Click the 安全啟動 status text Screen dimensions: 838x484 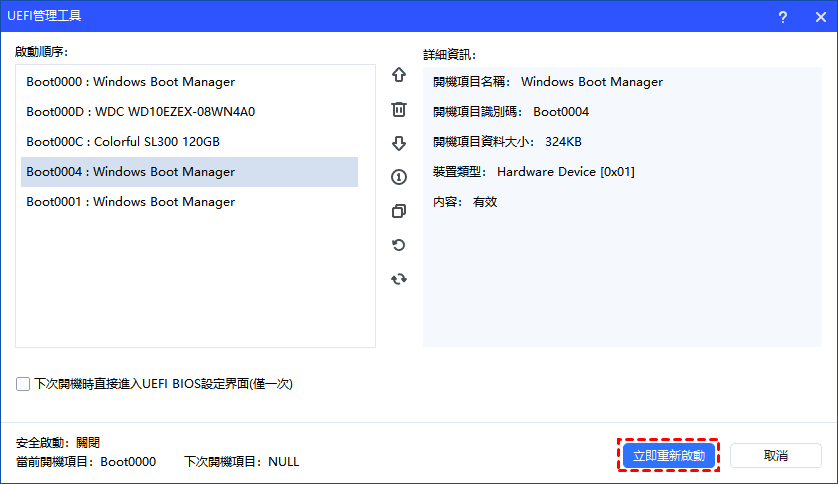tap(58, 442)
